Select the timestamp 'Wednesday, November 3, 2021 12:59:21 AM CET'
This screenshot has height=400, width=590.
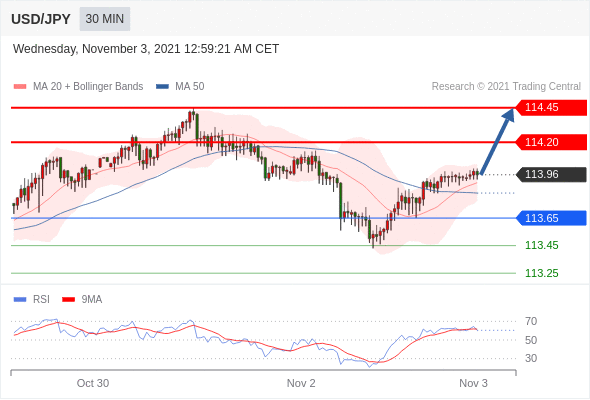point(146,49)
